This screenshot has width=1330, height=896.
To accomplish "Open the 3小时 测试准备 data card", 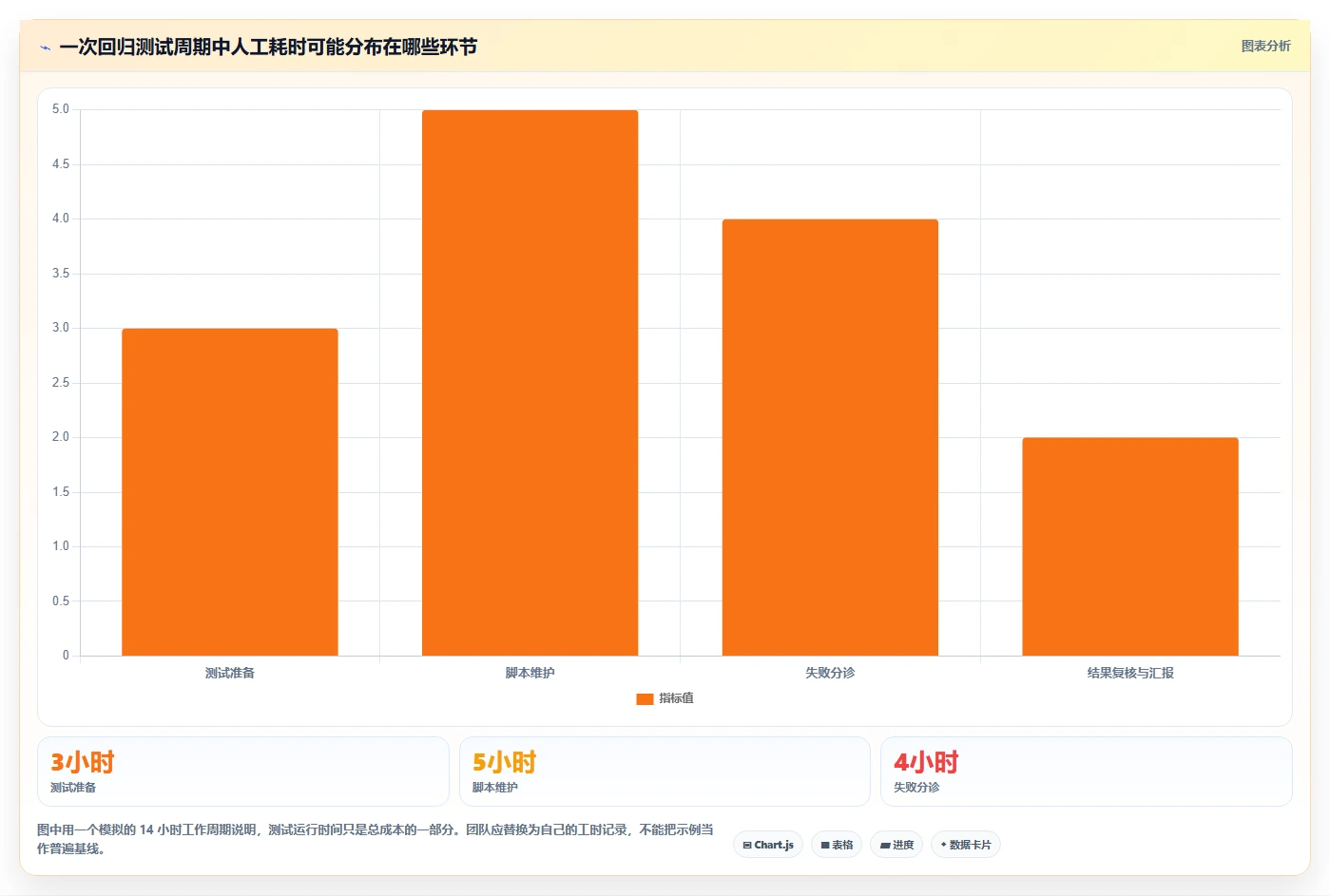I will coord(243,772).
